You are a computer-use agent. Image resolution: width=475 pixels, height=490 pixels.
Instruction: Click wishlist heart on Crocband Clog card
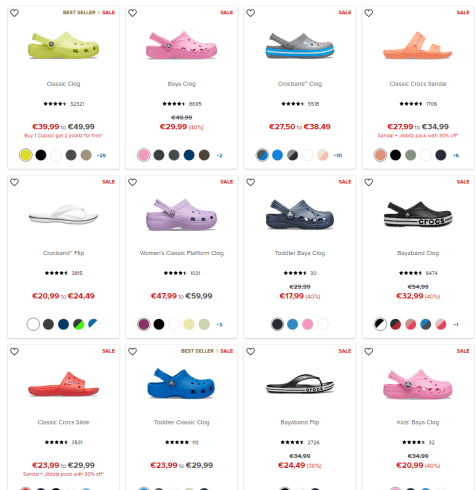pos(250,13)
